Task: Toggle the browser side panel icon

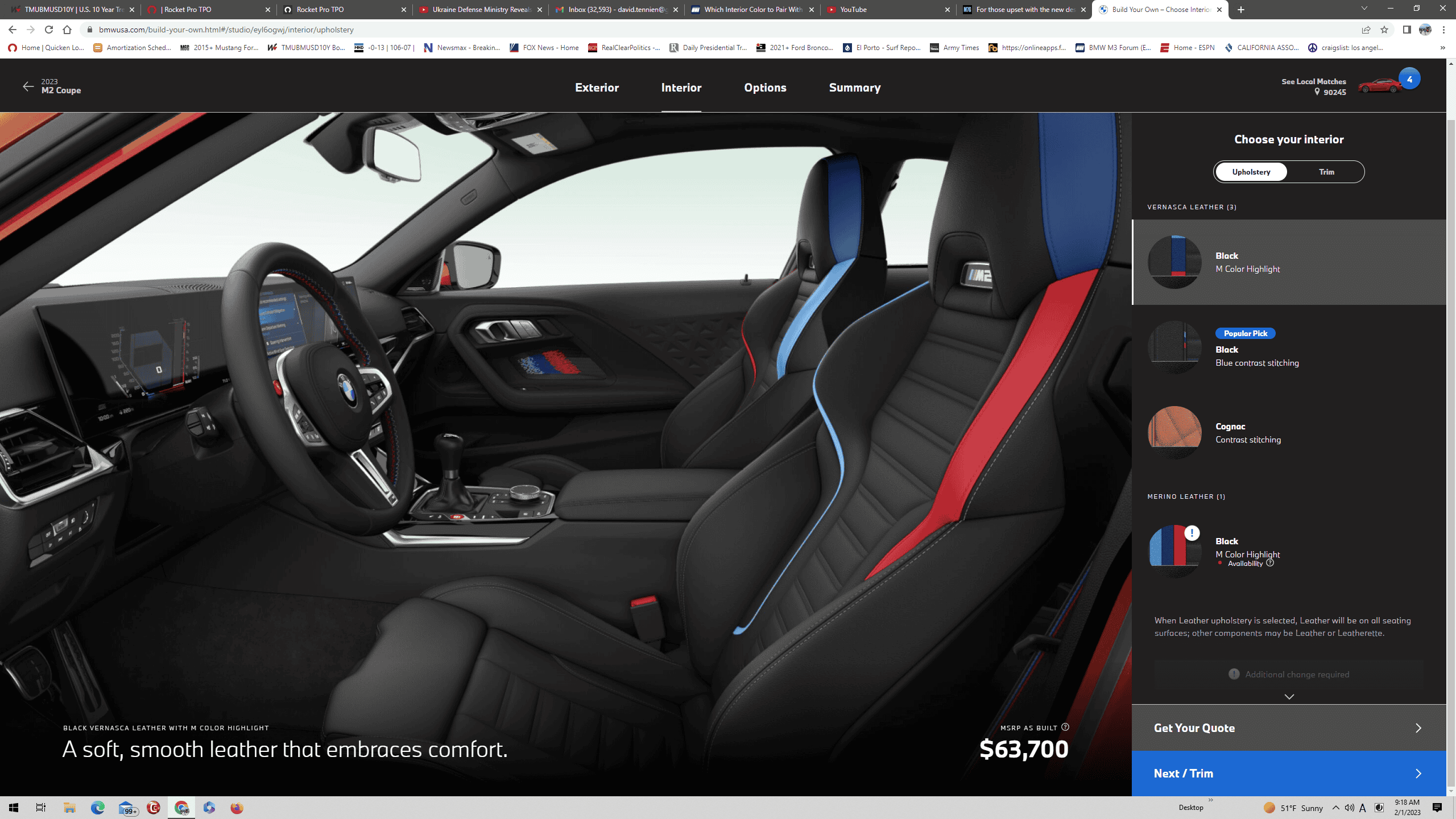Action: coord(1407,30)
